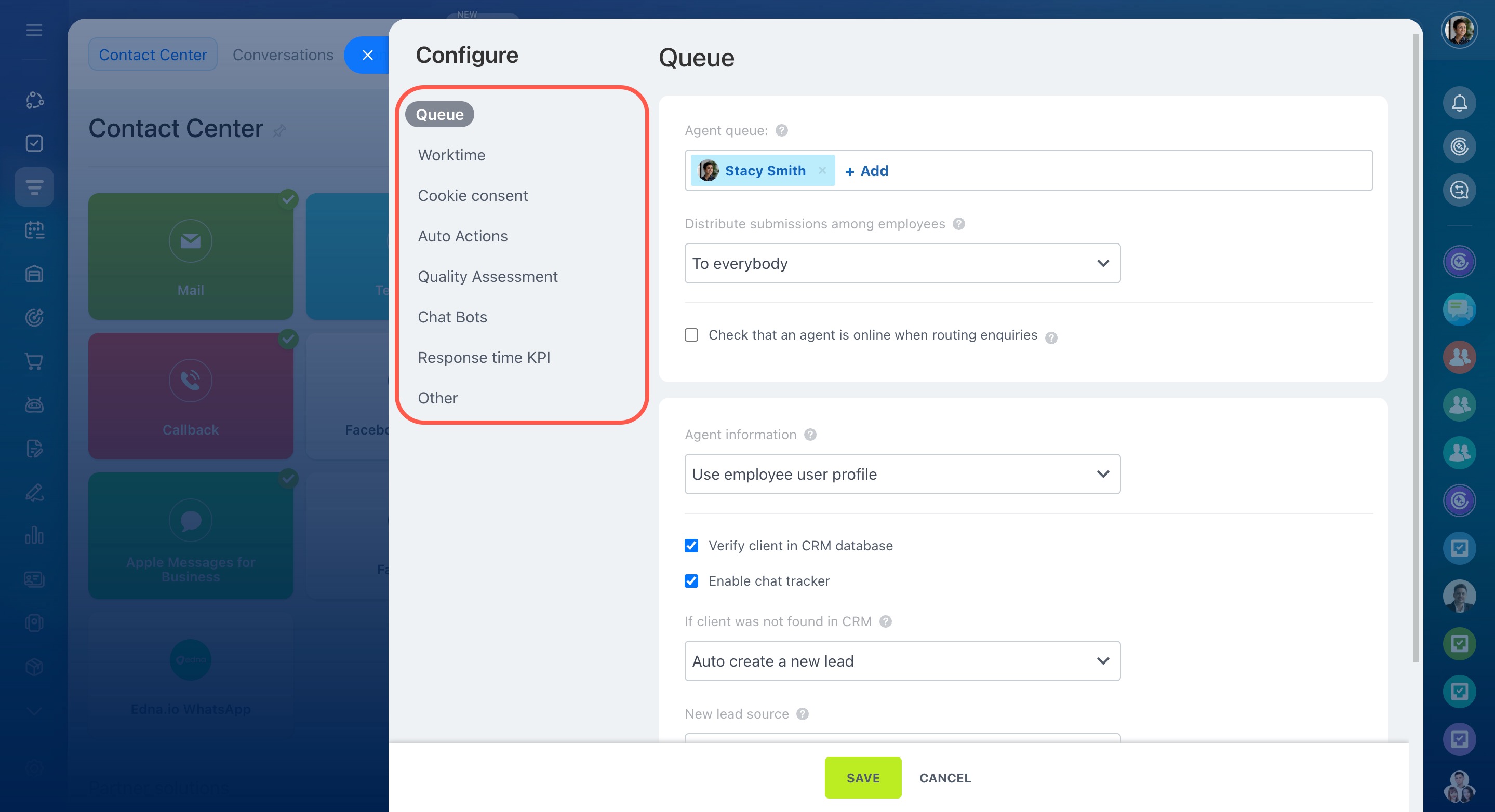Image resolution: width=1495 pixels, height=812 pixels.
Task: Open the hamburger main menu
Action: 34,30
